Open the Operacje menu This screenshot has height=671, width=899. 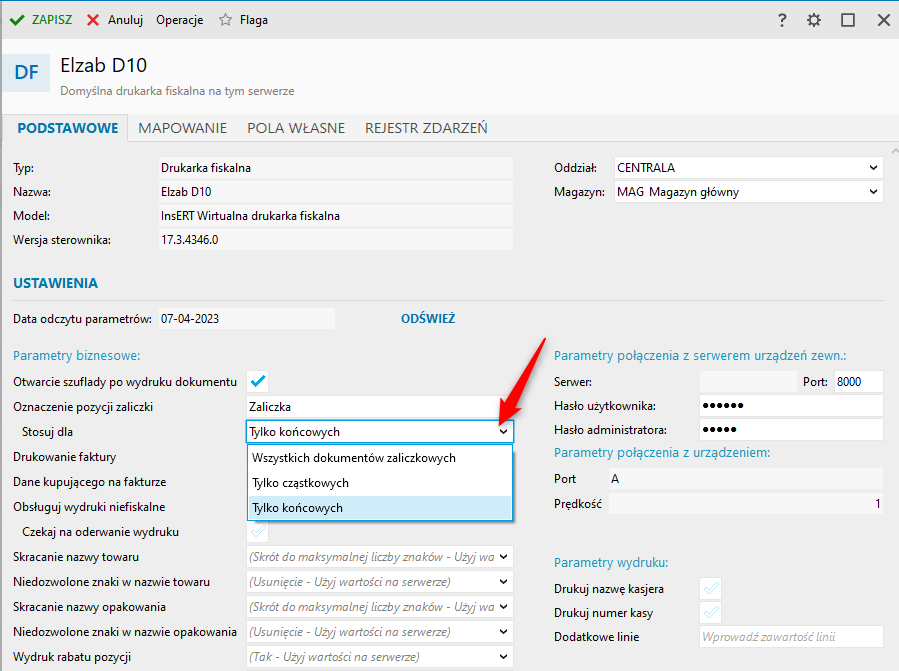pyautogui.click(x=179, y=20)
